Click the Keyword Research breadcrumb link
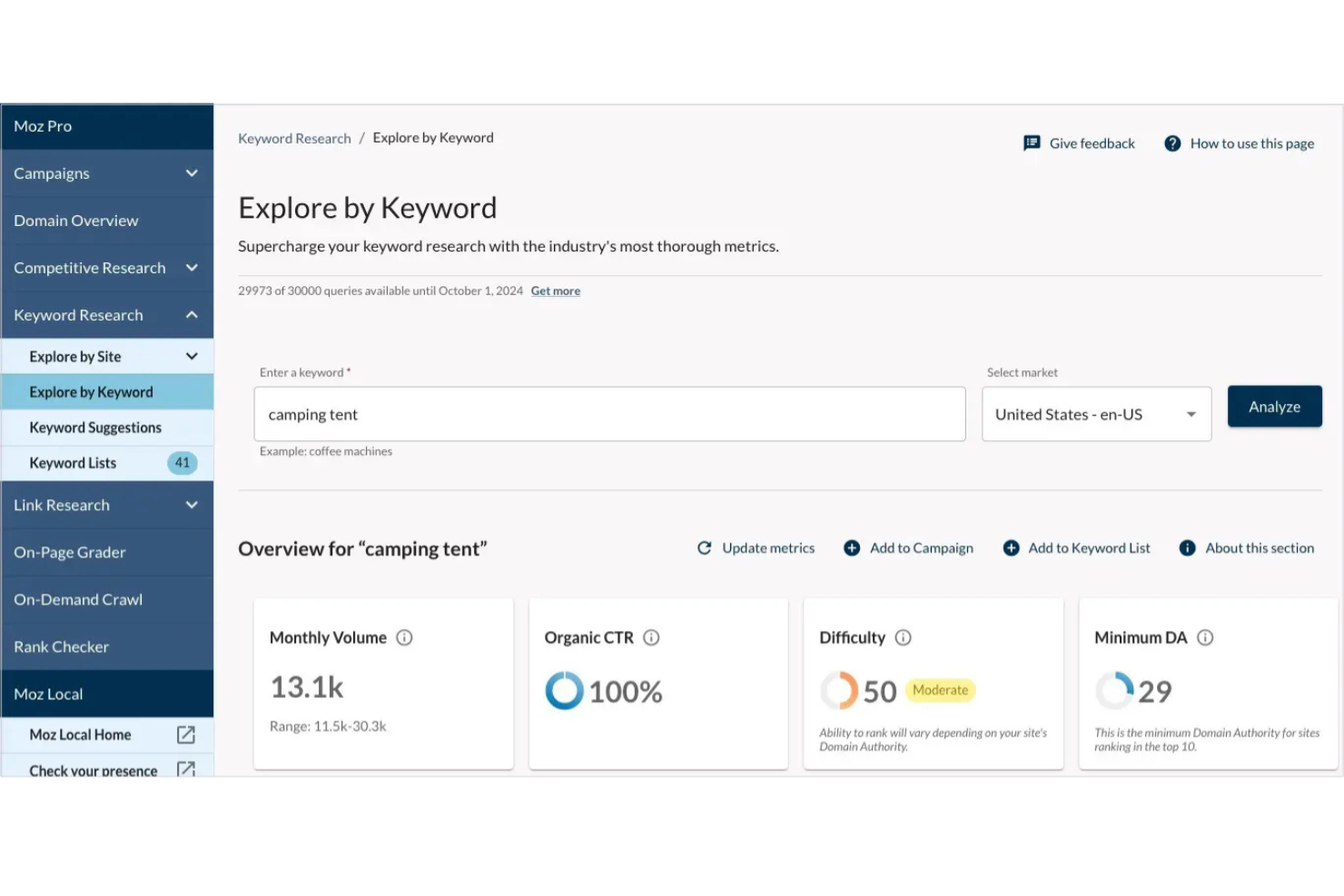 click(294, 138)
